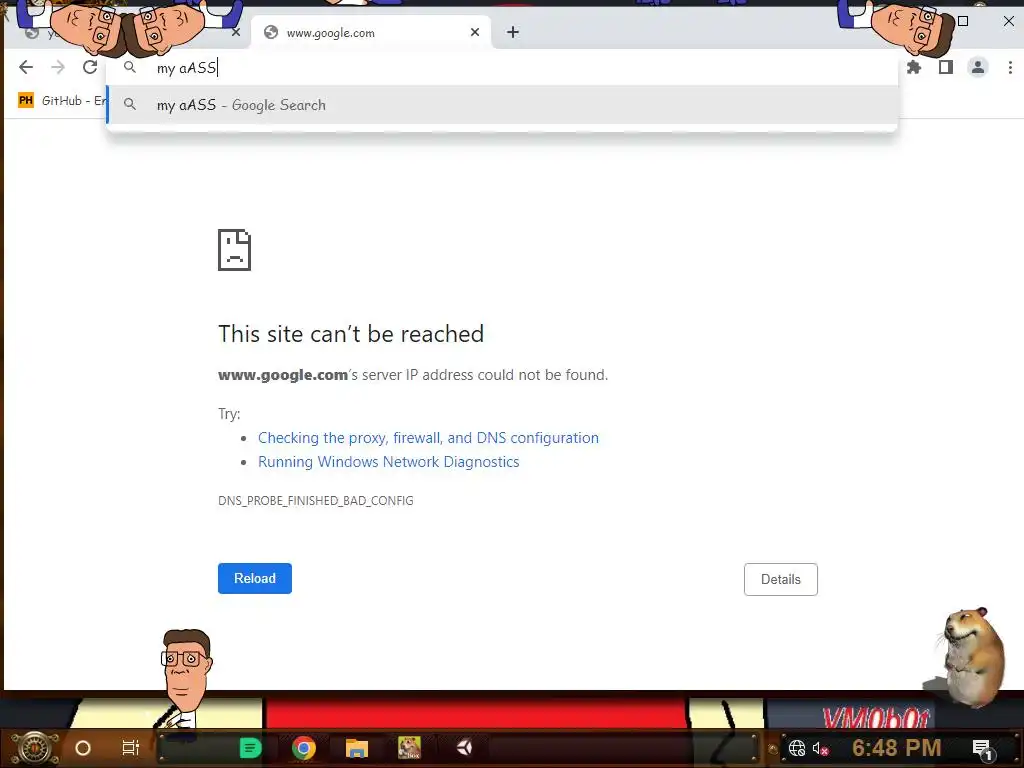1024x768 pixels.
Task: Open the GitHub bookmark with PH icon
Action: (x=61, y=101)
